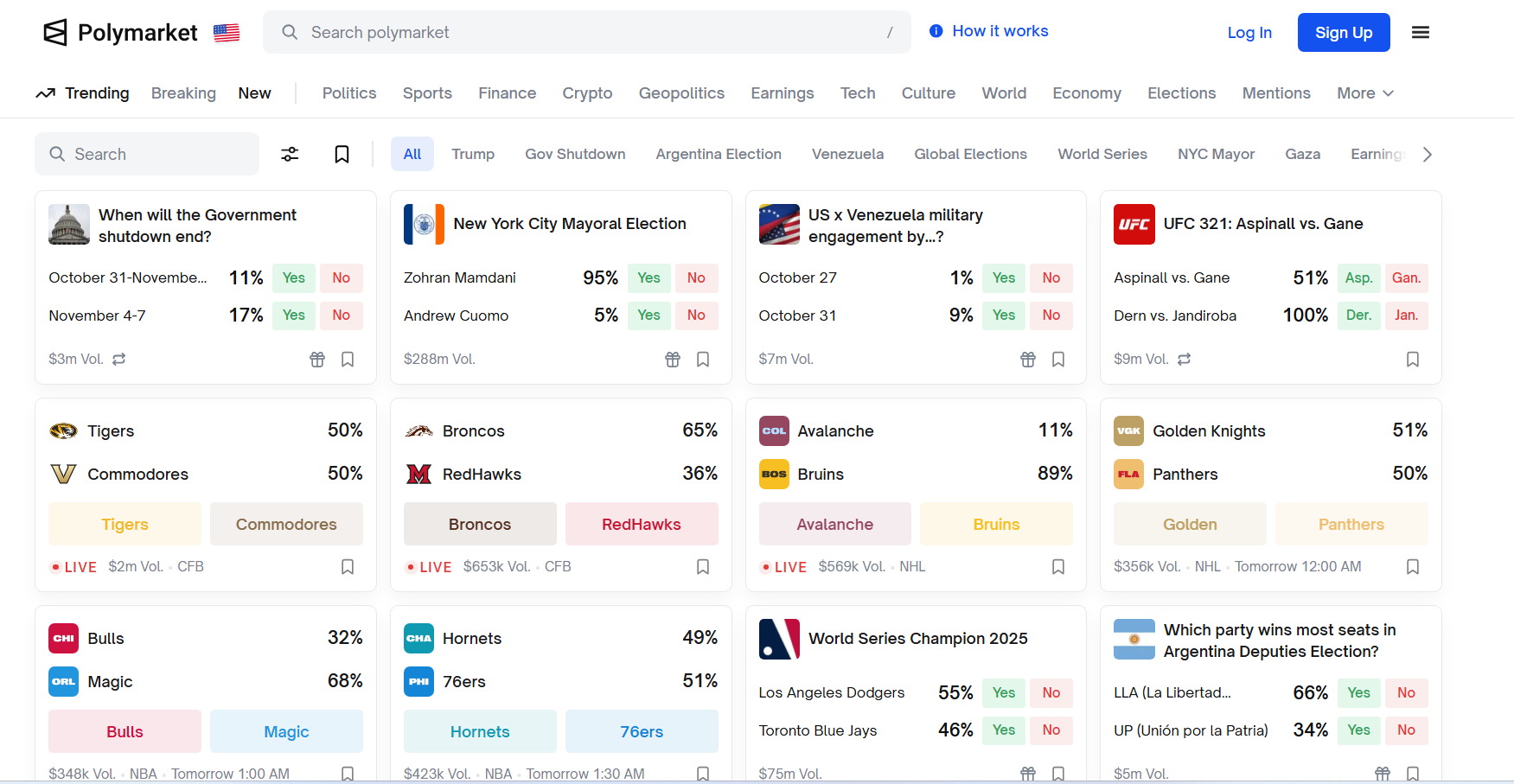Click the US flag language icon
The height and width of the screenshot is (784, 1514).
point(227,33)
